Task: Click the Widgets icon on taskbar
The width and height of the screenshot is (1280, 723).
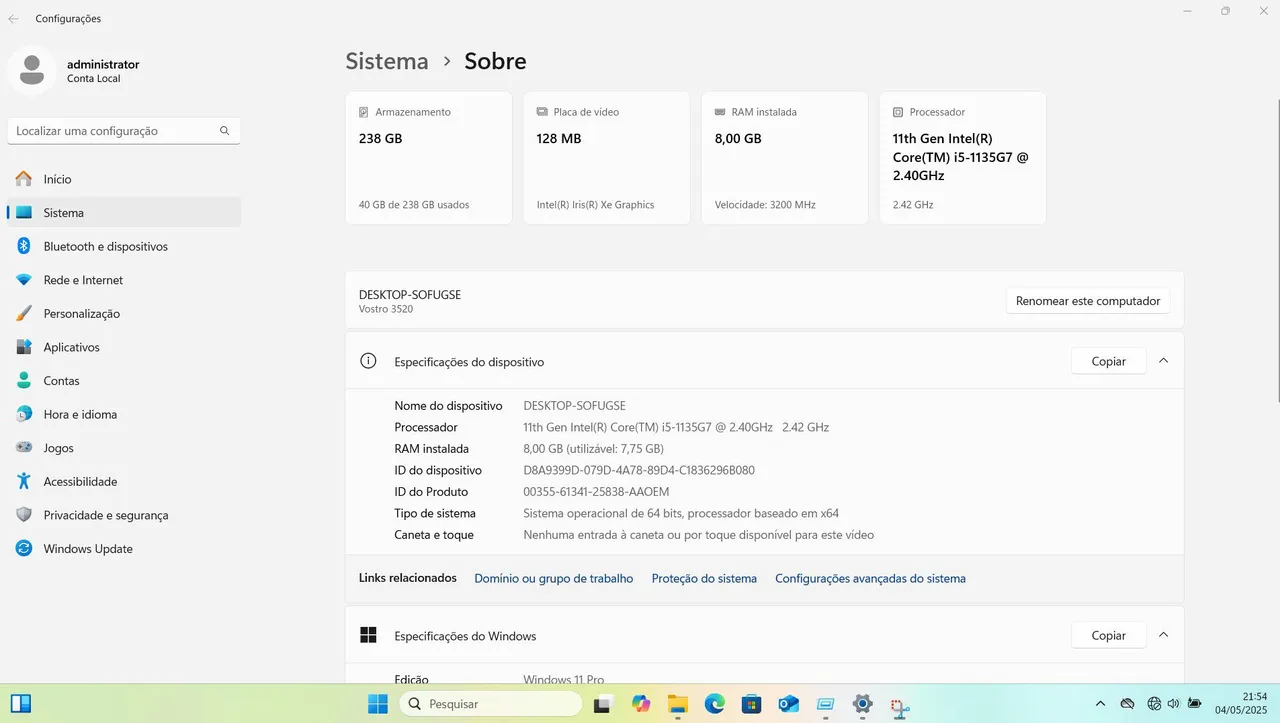Action: click(x=21, y=704)
